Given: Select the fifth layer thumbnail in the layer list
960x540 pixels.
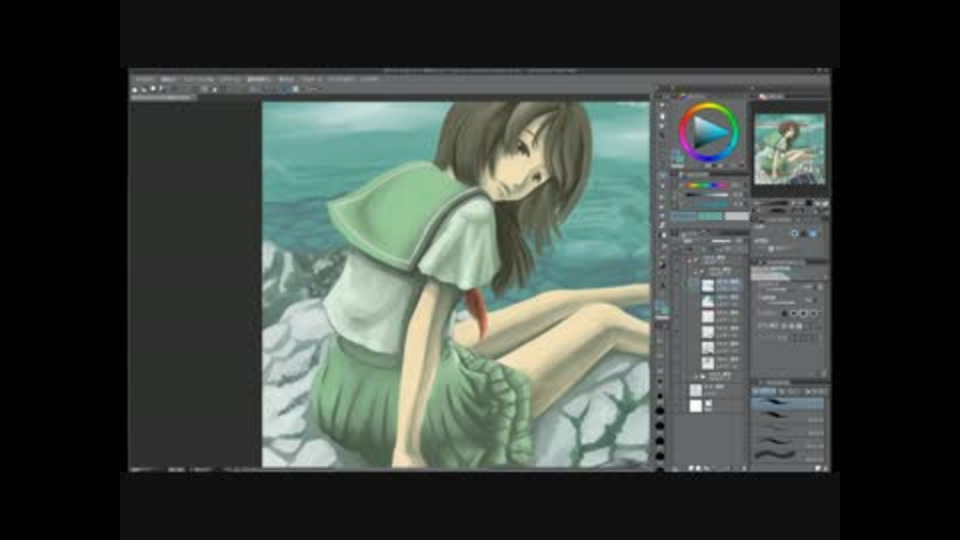Looking at the screenshot, I should [708, 347].
